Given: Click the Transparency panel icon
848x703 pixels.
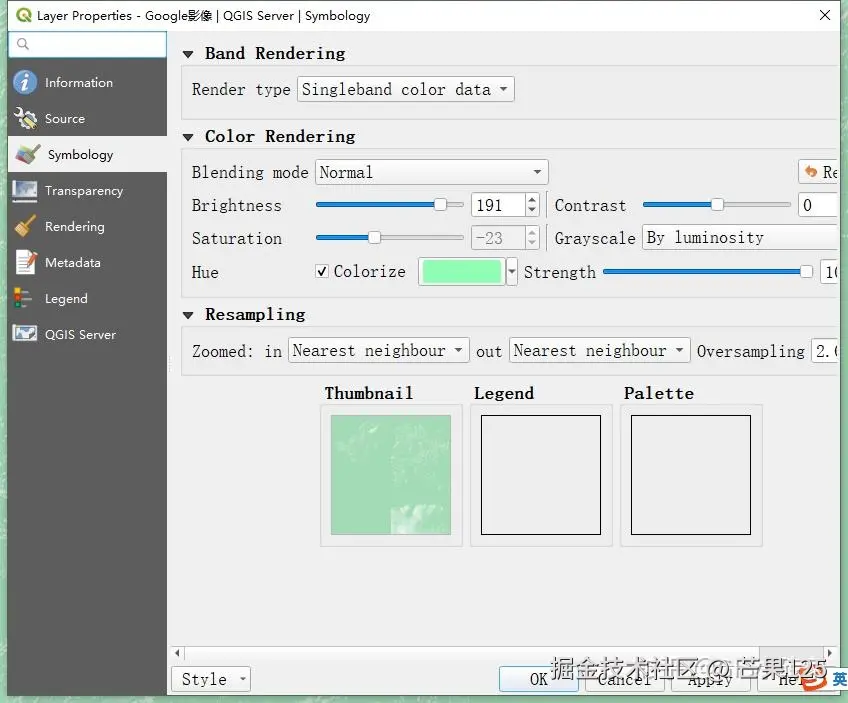Looking at the screenshot, I should click(x=25, y=191).
